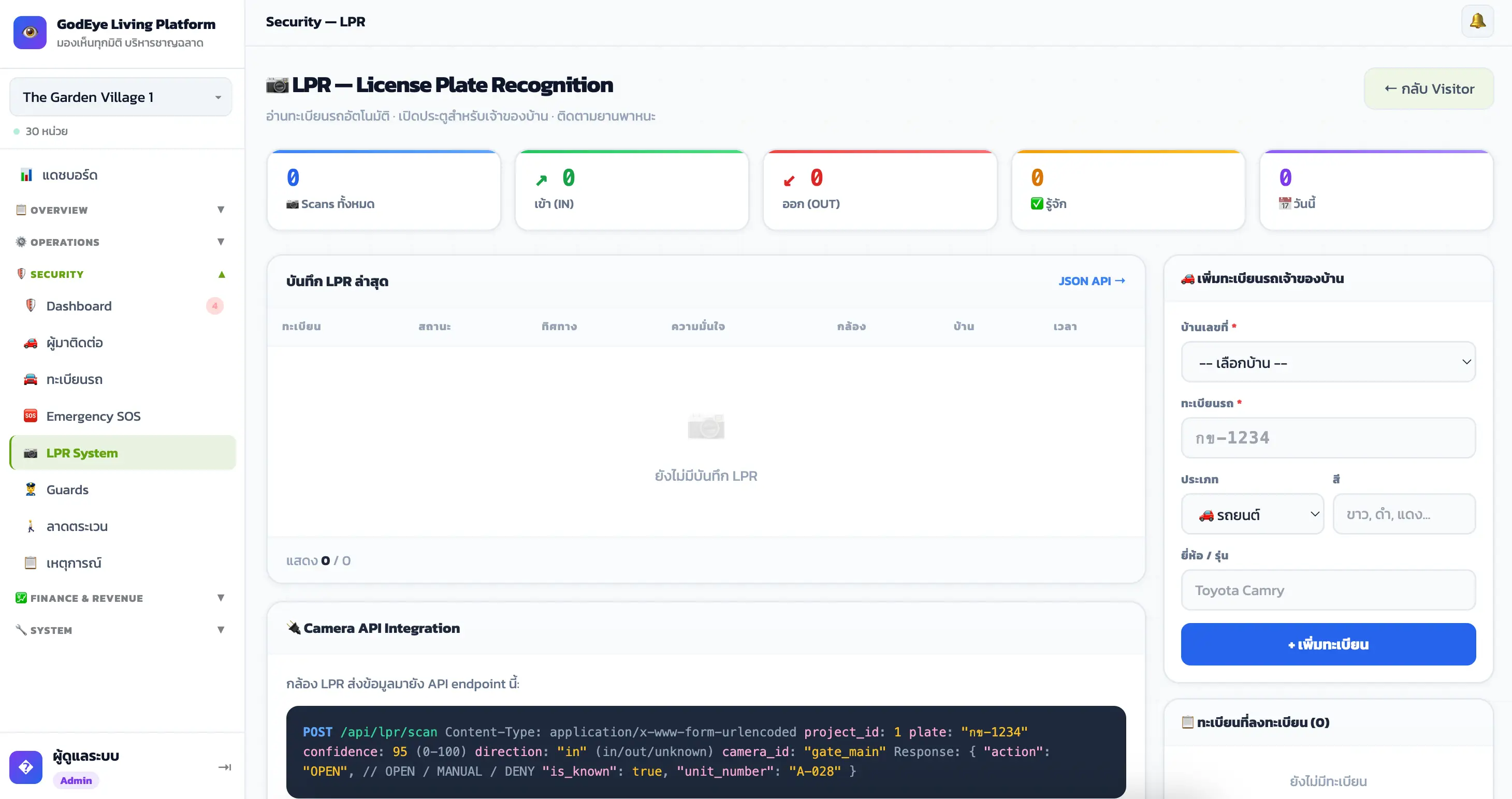
Task: Open the ทะเบียนรถ car icon item
Action: point(31,379)
